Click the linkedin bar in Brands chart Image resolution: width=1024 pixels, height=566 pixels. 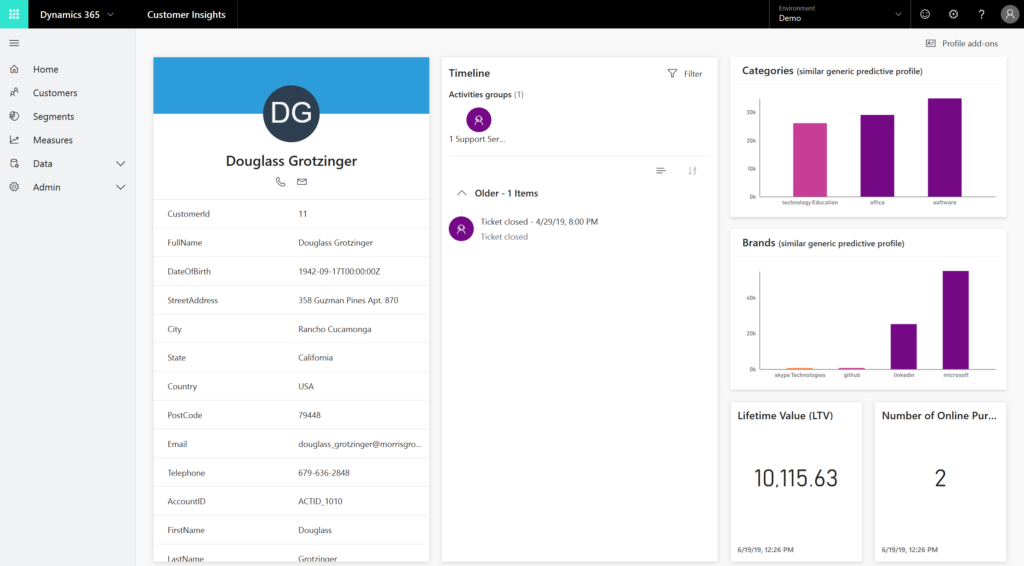point(903,347)
